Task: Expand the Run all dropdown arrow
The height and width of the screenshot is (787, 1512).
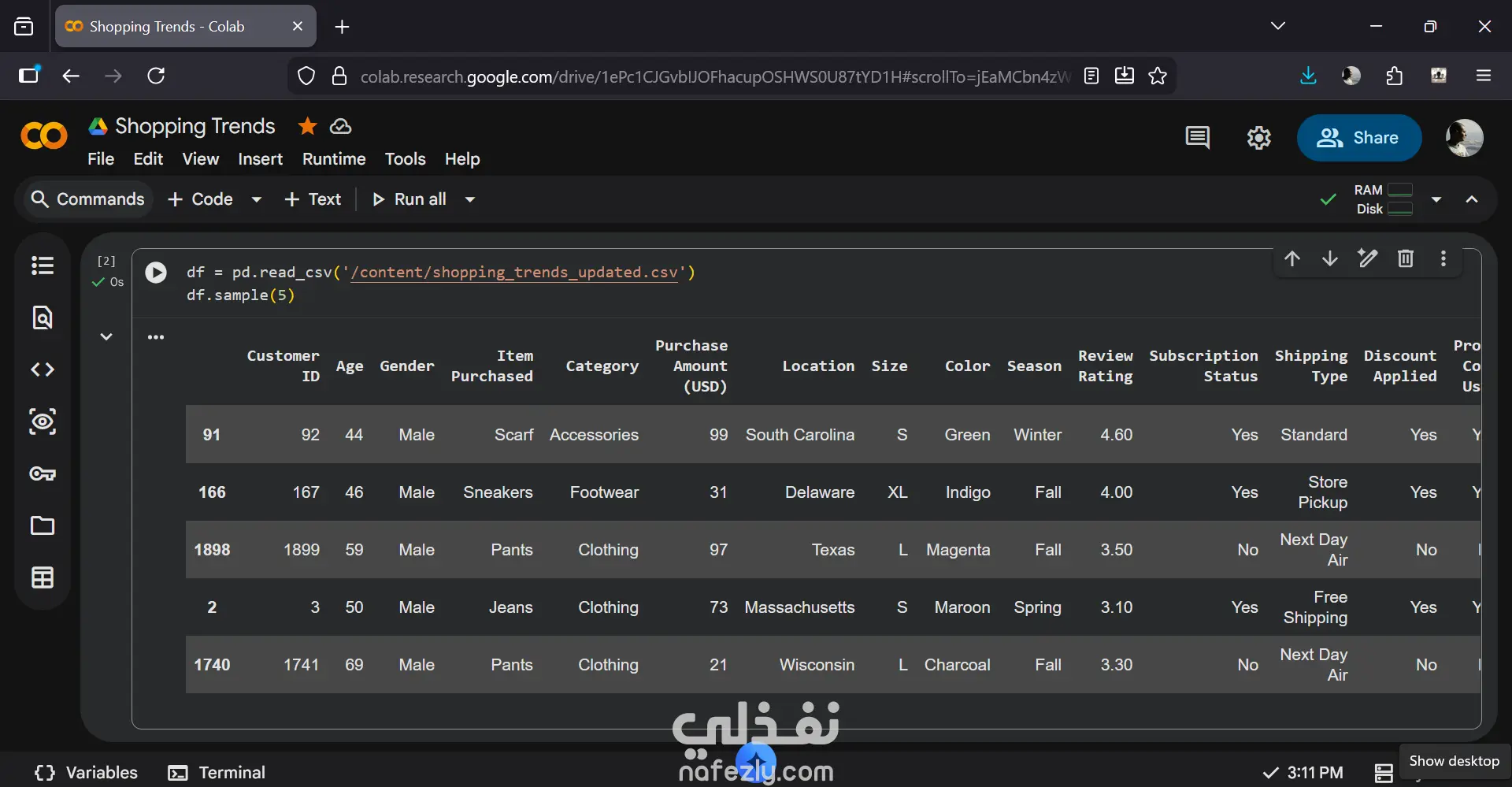Action: [470, 199]
